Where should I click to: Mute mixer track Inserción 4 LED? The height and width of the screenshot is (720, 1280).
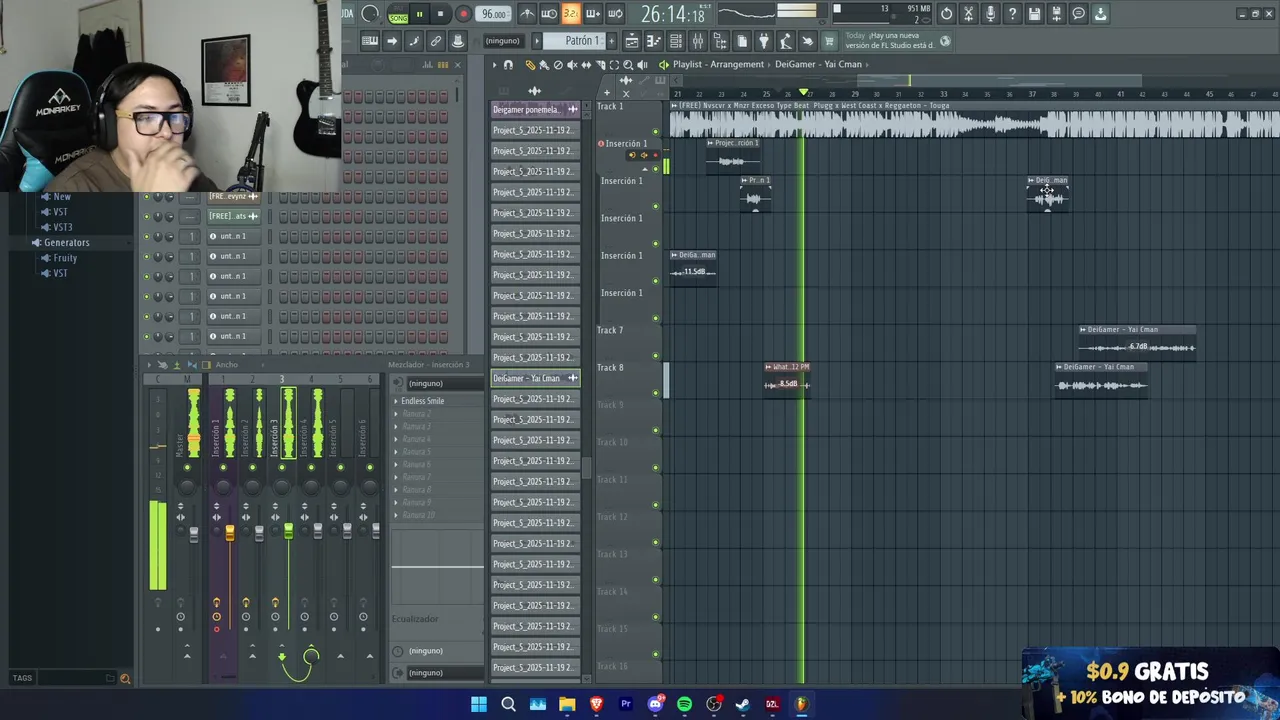coord(311,467)
